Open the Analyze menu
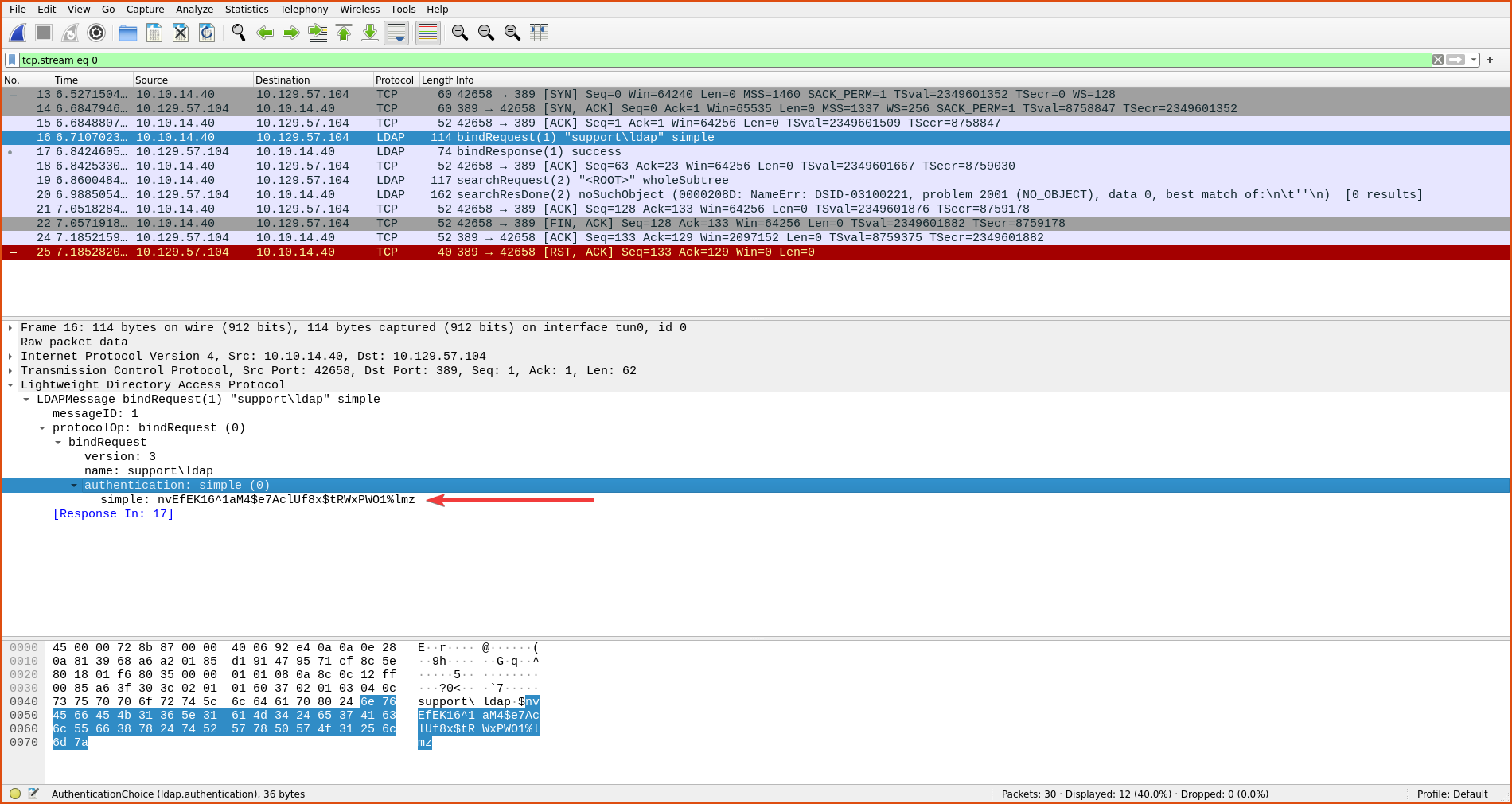This screenshot has height=804, width=1512. click(x=194, y=10)
